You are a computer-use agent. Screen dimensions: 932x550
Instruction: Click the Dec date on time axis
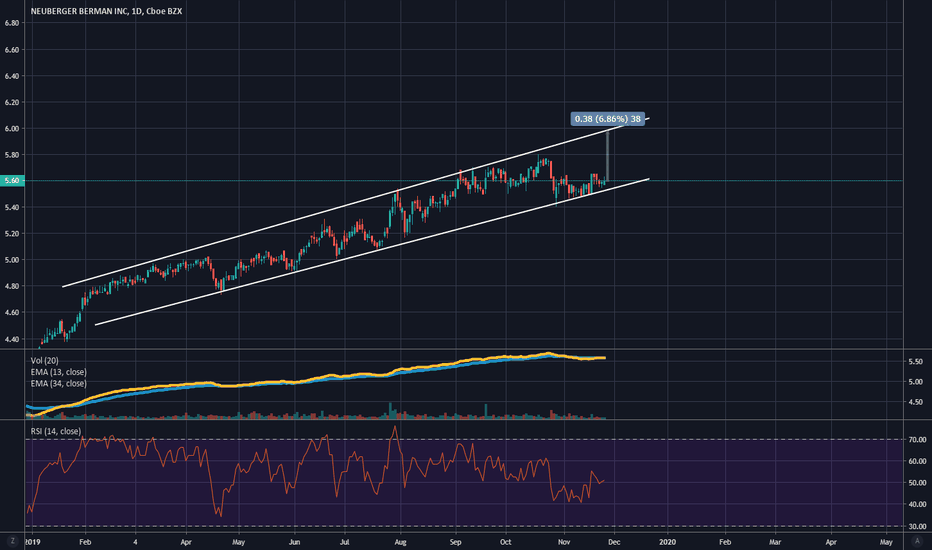click(614, 542)
